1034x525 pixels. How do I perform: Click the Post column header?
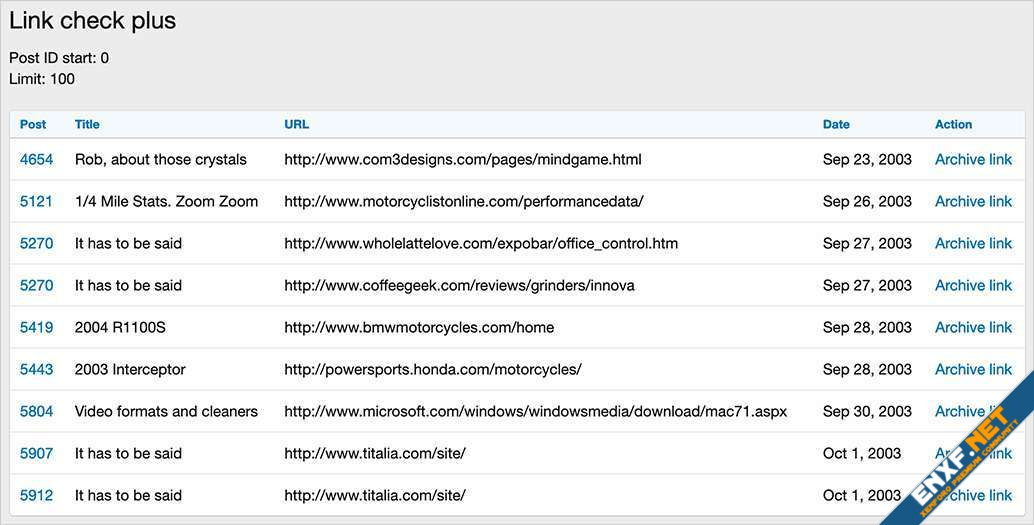(x=33, y=124)
